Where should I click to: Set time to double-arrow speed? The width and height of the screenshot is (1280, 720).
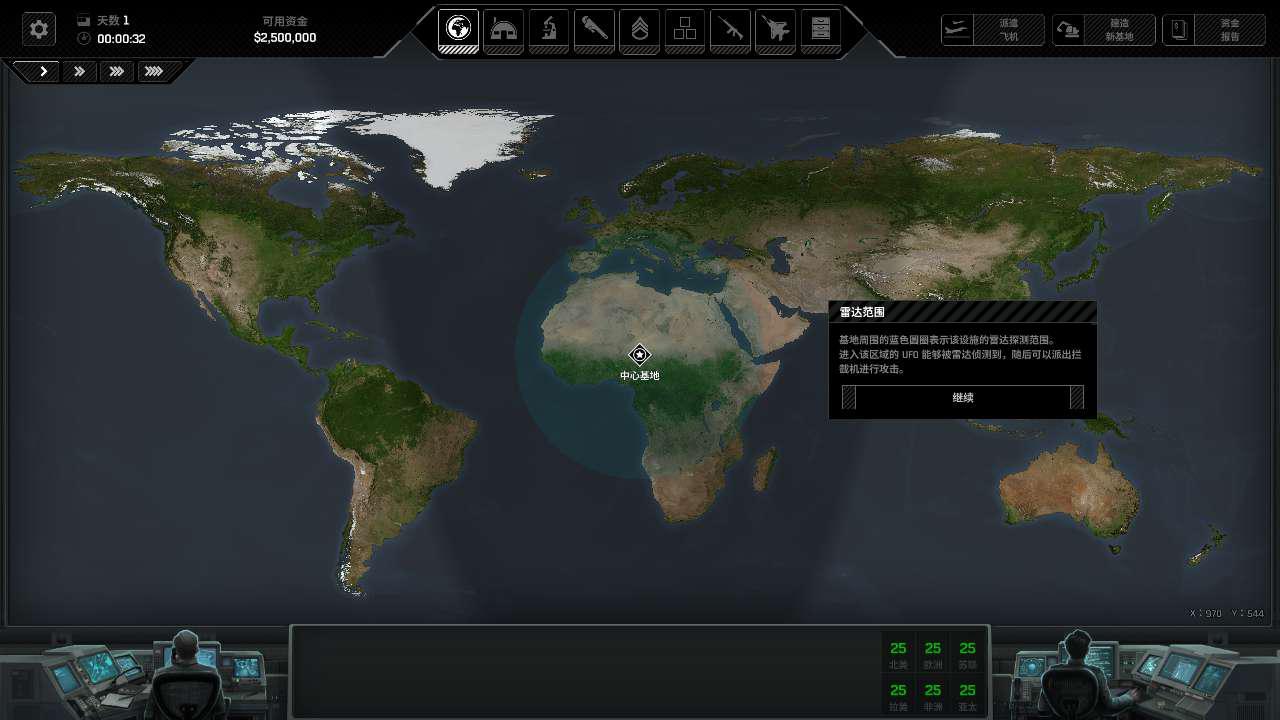pos(80,71)
